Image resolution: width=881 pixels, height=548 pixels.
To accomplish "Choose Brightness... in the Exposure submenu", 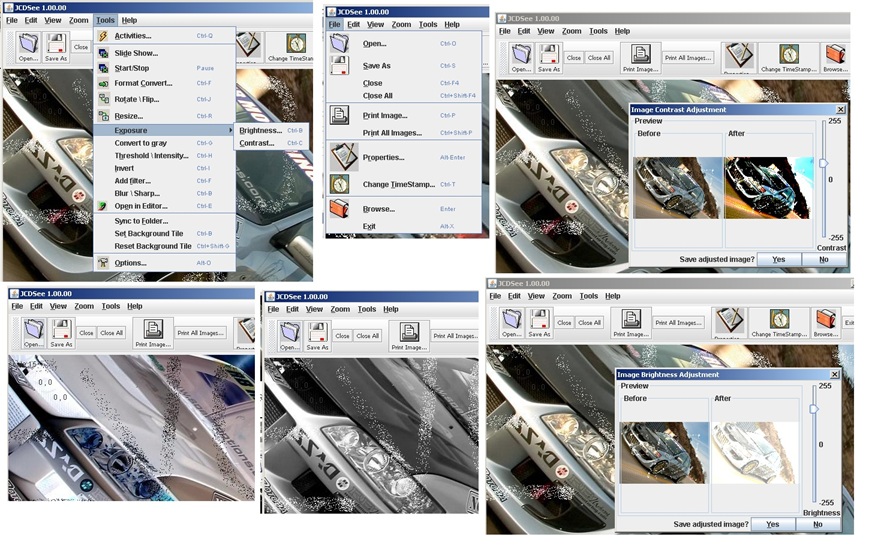I will (x=271, y=130).
